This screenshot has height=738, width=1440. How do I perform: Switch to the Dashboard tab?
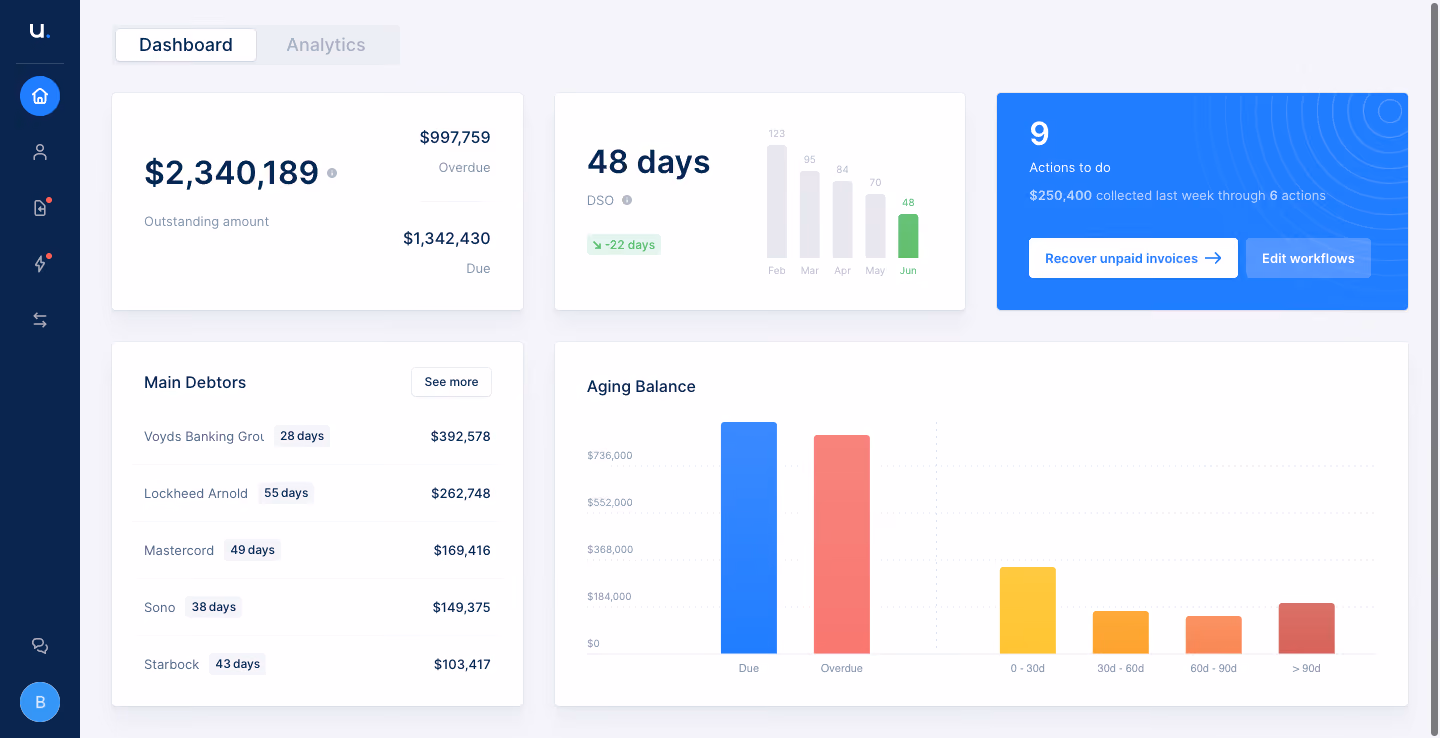pyautogui.click(x=186, y=45)
